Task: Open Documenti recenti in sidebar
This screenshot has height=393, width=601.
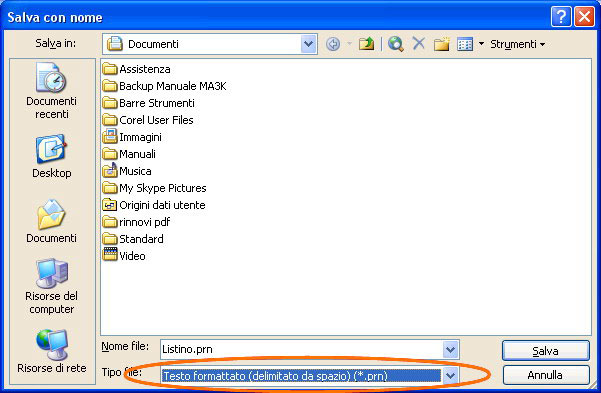Action: [x=51, y=91]
